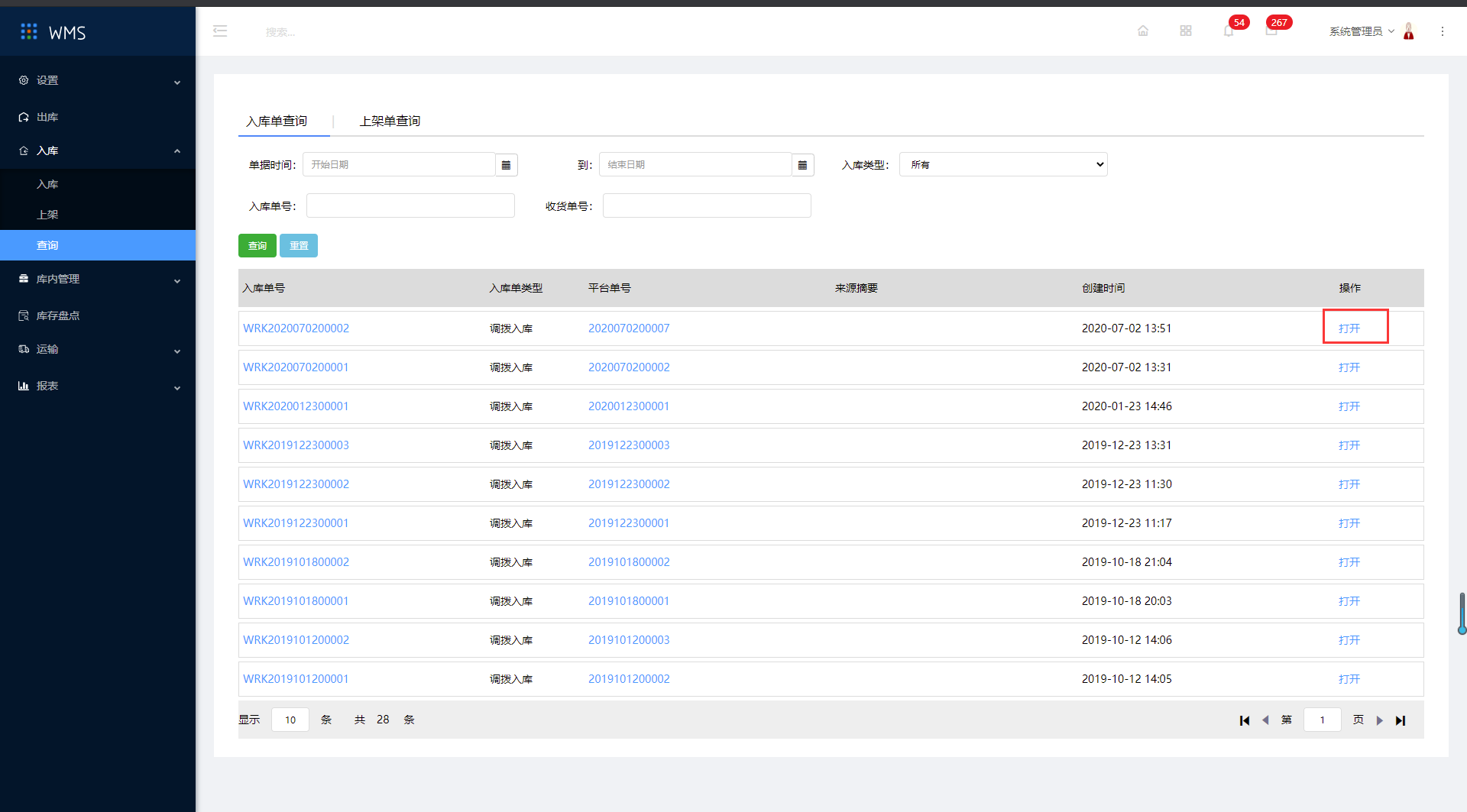The image size is (1467, 812).
Task: Go to previous page arrow
Action: [1265, 720]
